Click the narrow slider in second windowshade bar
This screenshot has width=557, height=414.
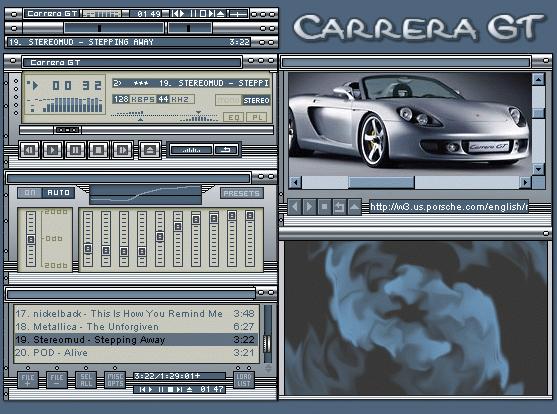[x=190, y=28]
